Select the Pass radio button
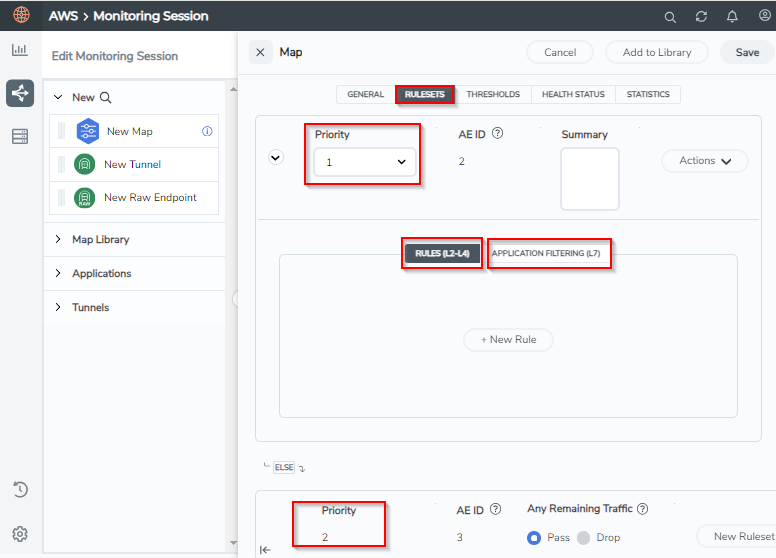776x558 pixels. pos(534,538)
